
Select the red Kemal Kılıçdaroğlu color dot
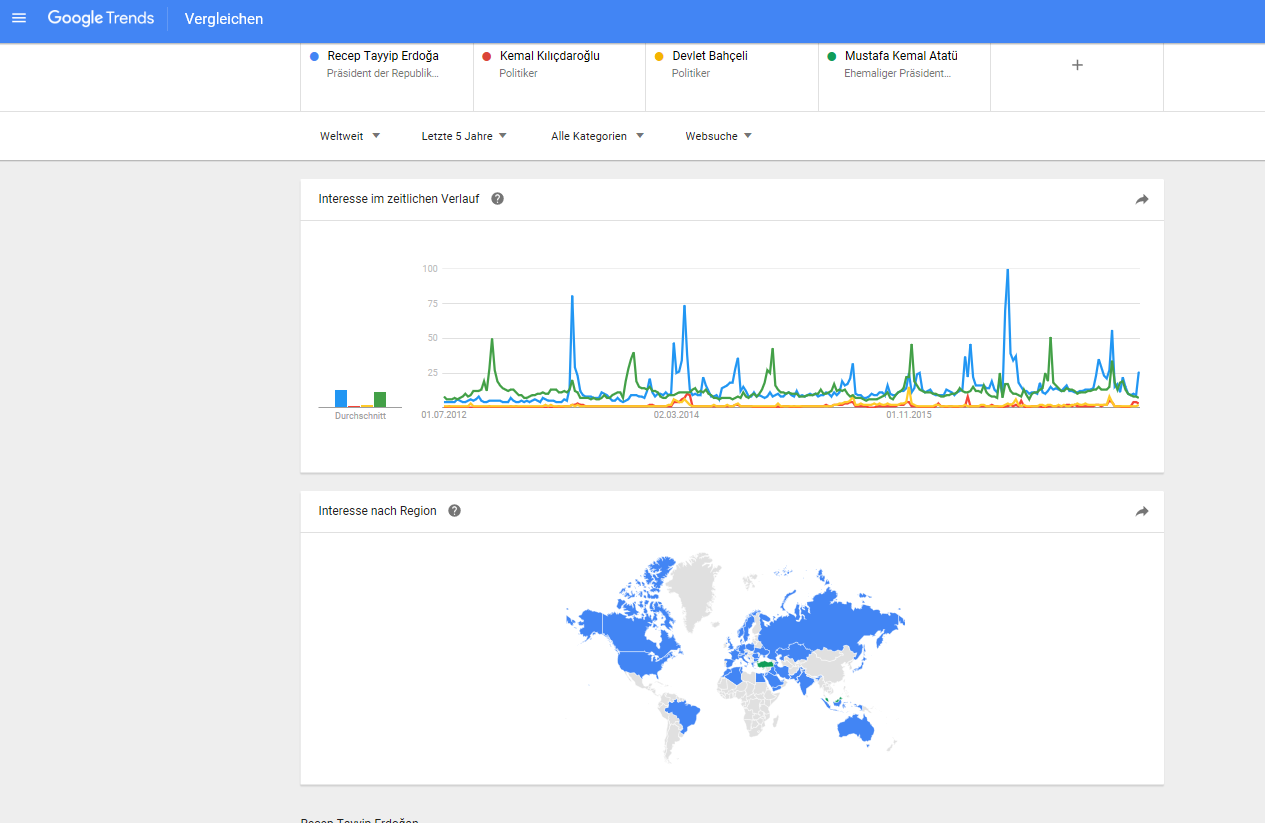(x=486, y=56)
